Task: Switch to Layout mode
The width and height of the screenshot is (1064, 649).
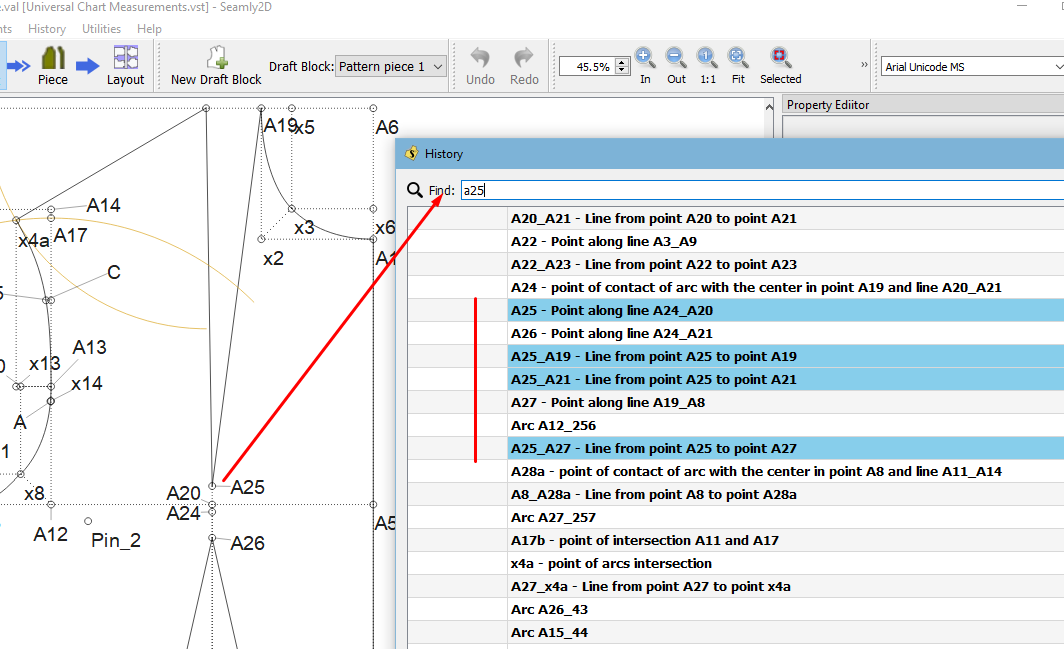Action: (125, 66)
